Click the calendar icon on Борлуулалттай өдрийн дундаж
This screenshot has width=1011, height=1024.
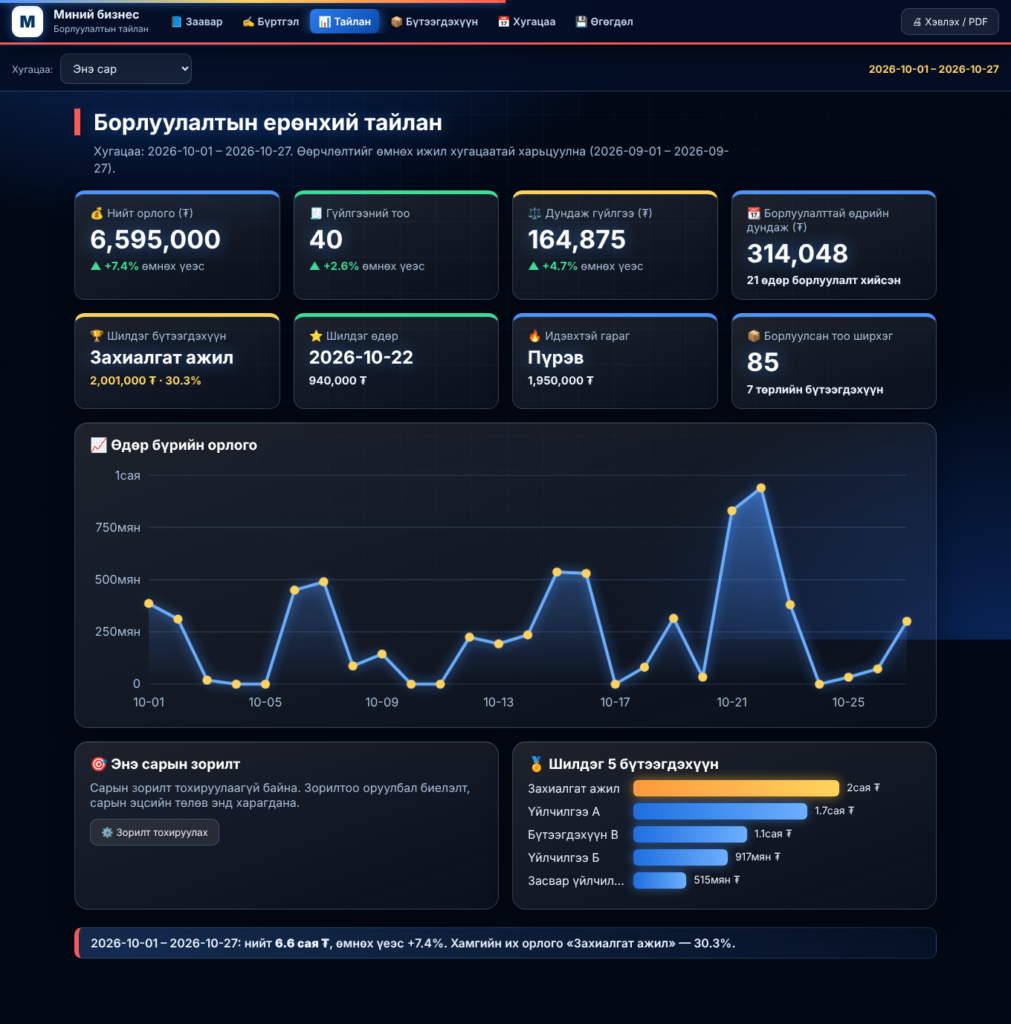pyautogui.click(x=754, y=213)
